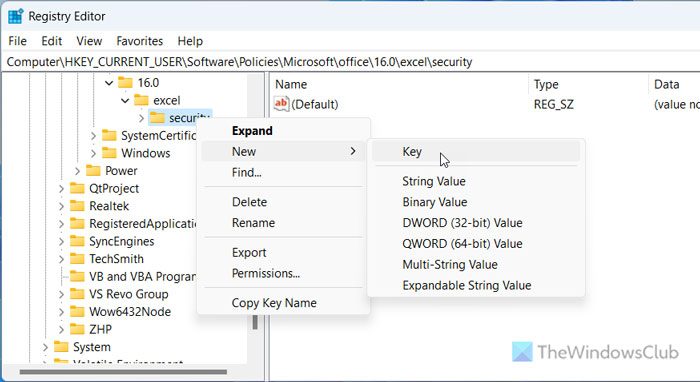Click the System folder icon
Viewport: 700px width, 382px height.
tap(61, 347)
